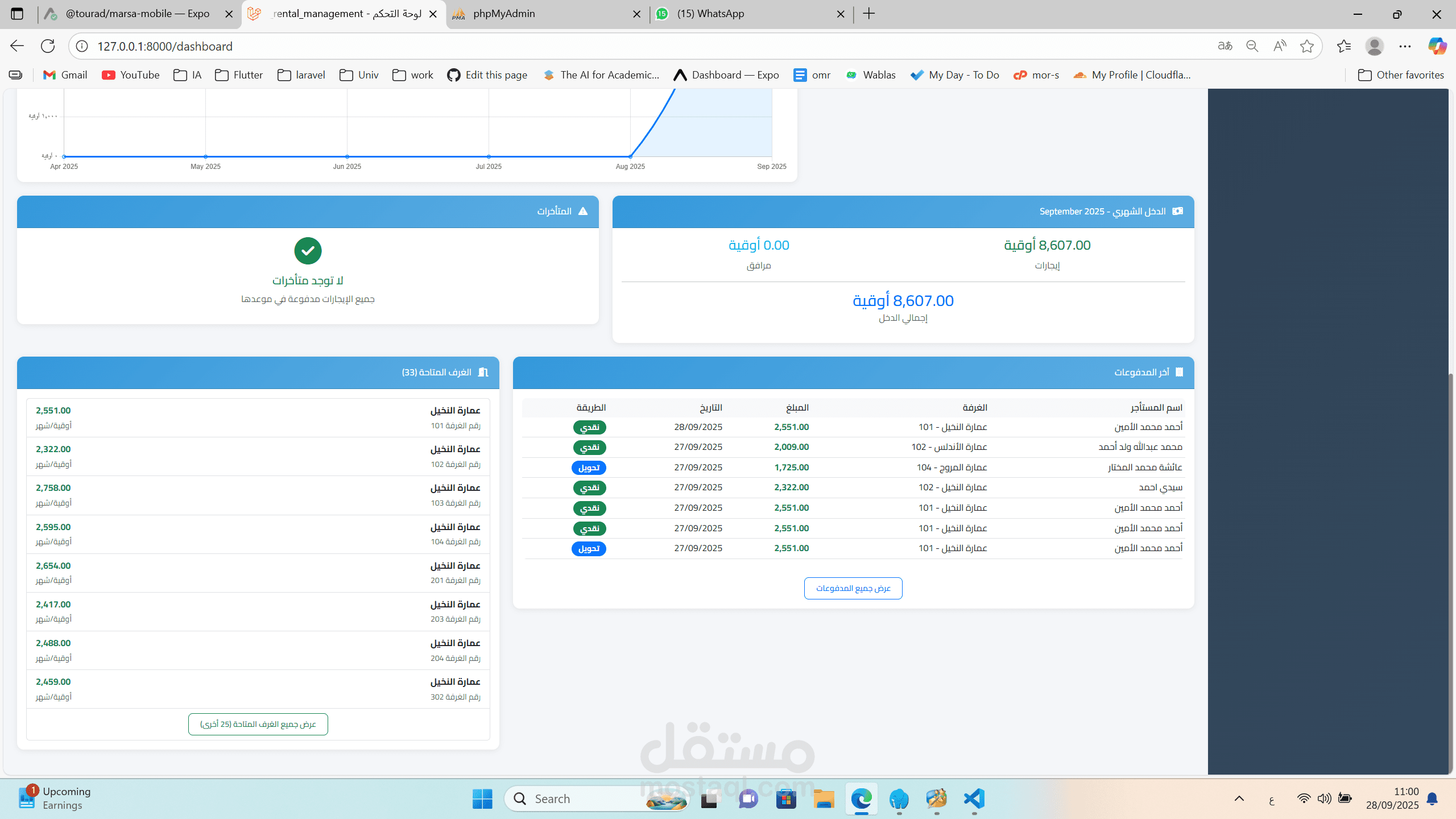
Task: Click the Aug 2025 chart data point
Action: 630,156
